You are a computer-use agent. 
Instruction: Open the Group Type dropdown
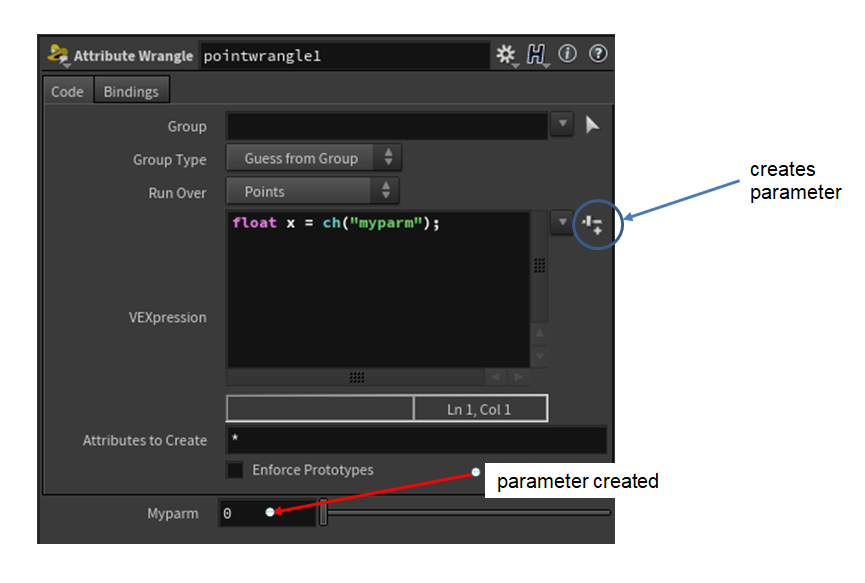pos(313,158)
